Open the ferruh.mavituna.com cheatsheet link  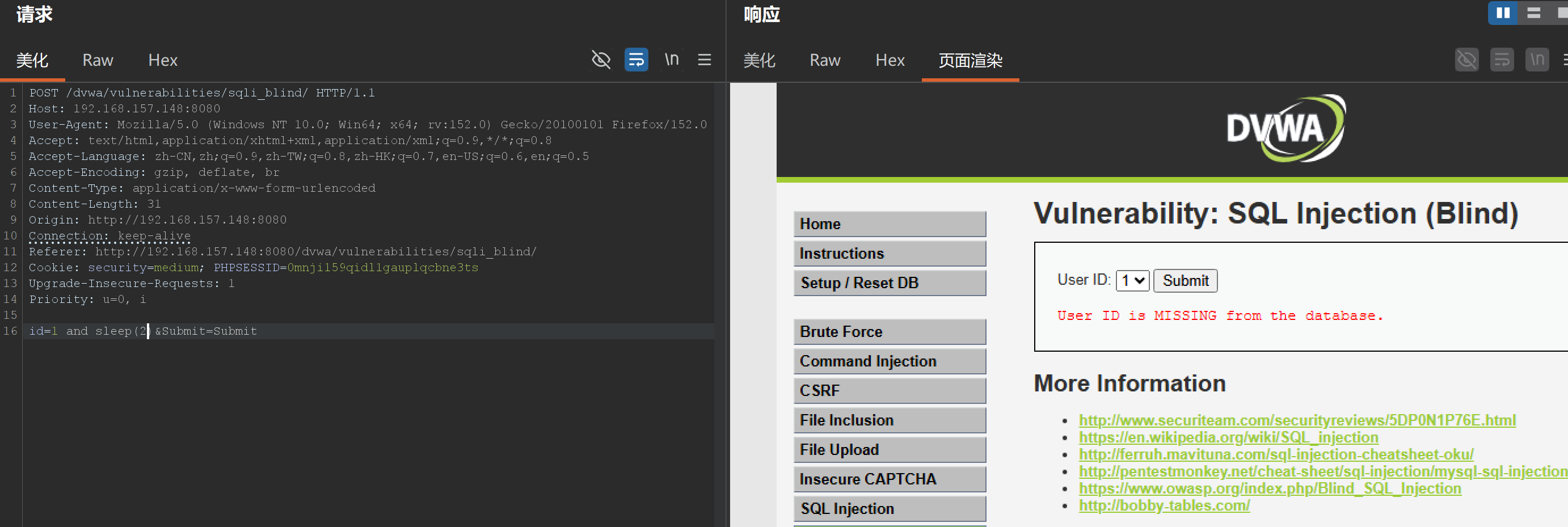pyautogui.click(x=1276, y=454)
